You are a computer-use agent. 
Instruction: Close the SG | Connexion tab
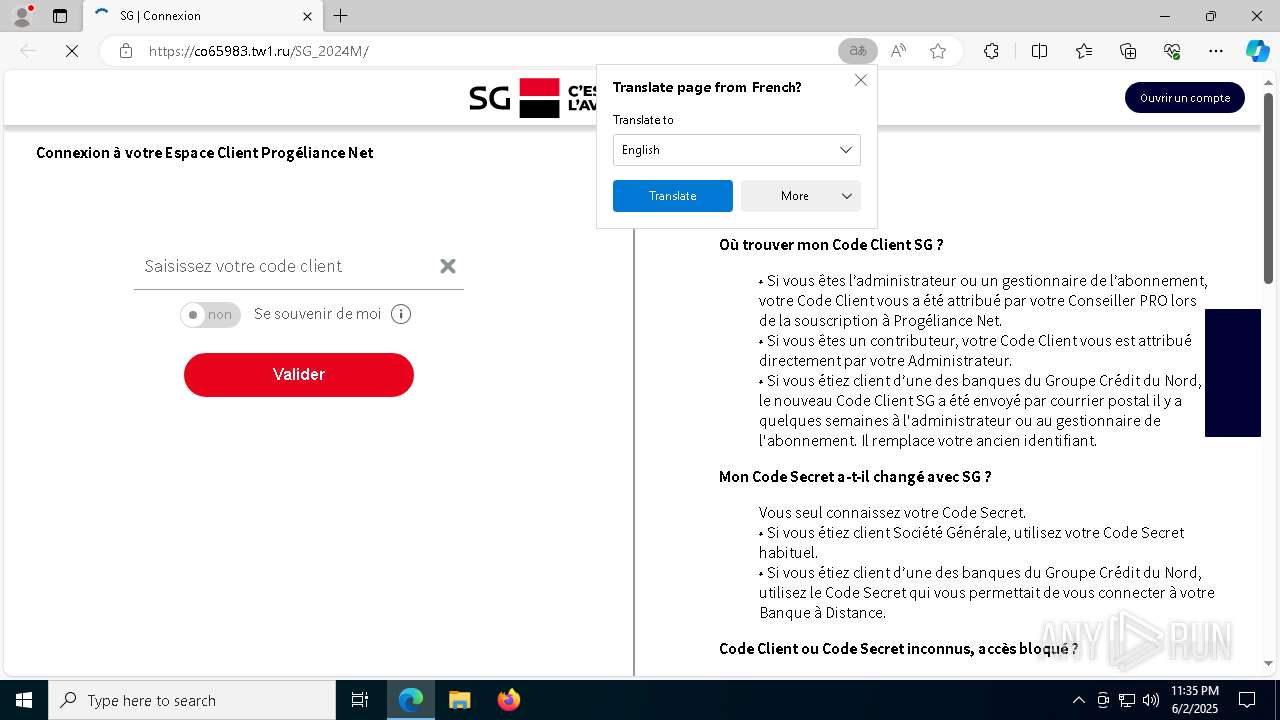[307, 16]
